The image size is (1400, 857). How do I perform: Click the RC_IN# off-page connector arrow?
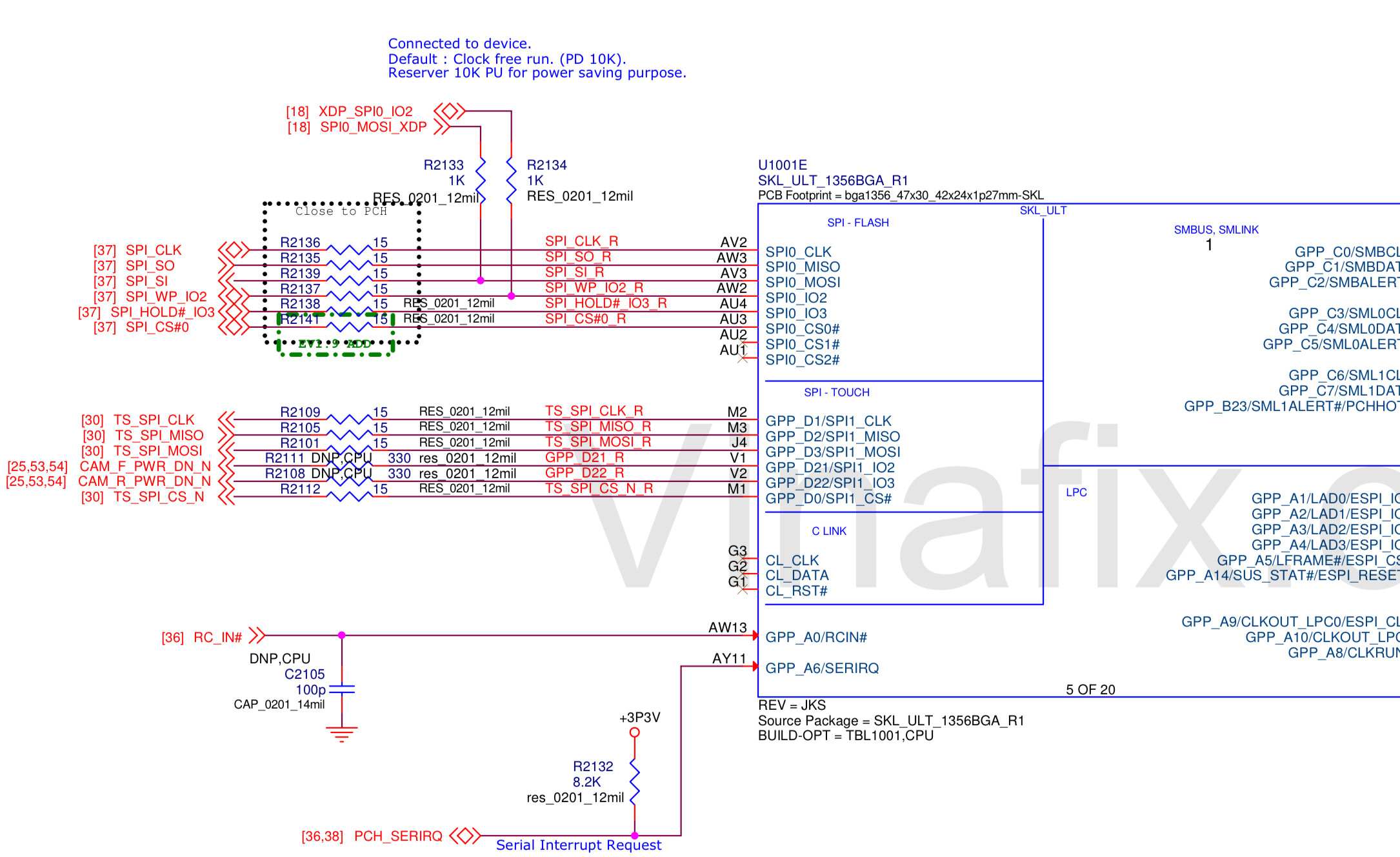click(257, 636)
